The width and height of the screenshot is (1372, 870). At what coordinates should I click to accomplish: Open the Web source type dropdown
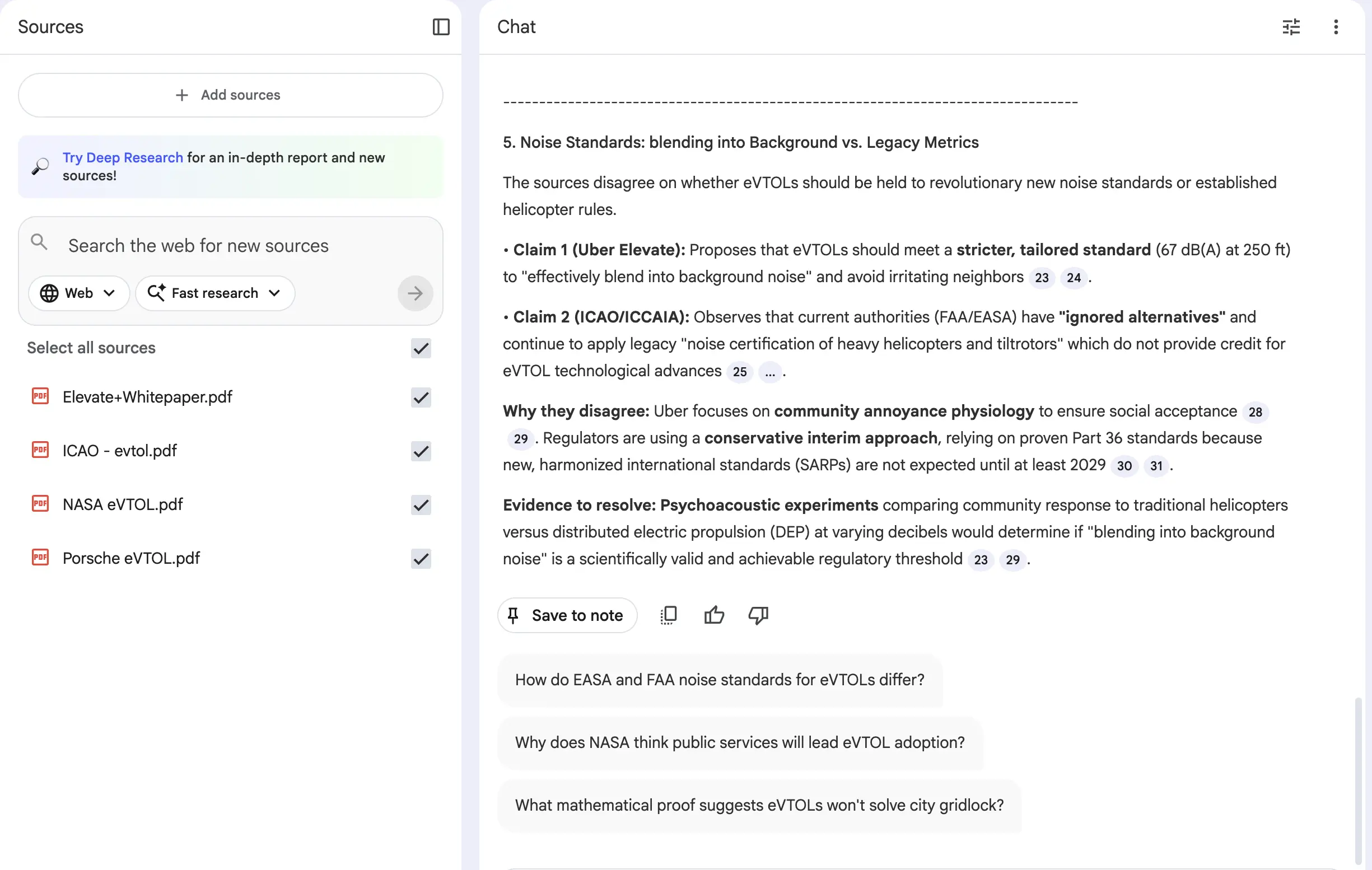click(x=78, y=293)
